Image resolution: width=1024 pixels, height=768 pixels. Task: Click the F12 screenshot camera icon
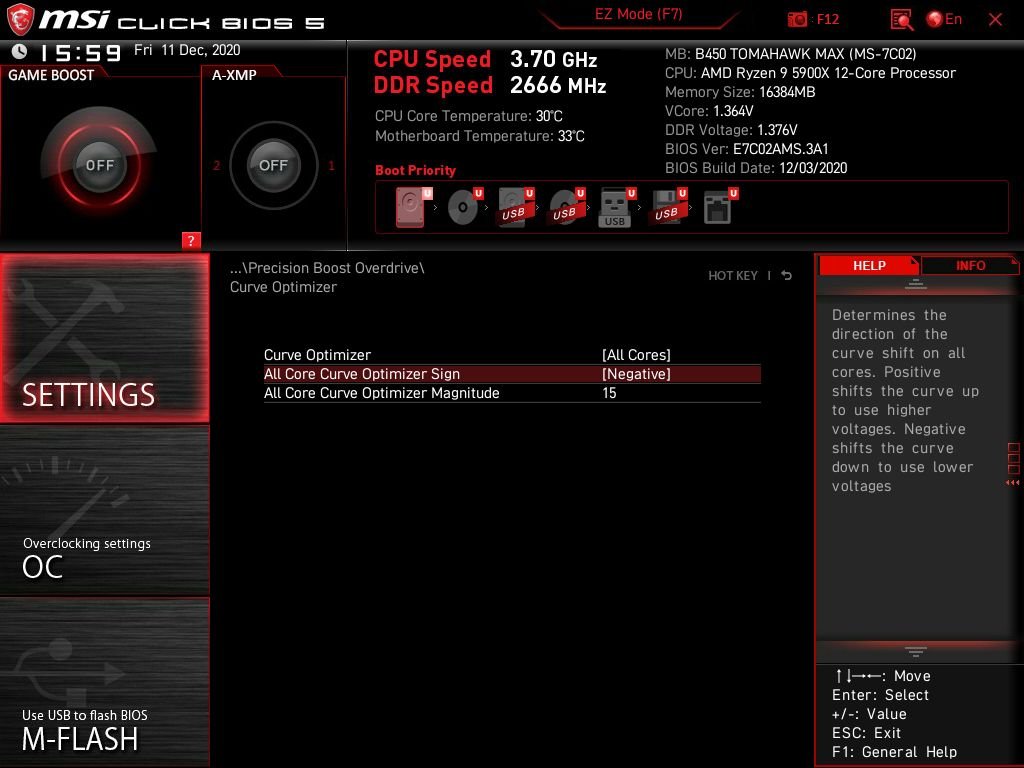point(797,19)
